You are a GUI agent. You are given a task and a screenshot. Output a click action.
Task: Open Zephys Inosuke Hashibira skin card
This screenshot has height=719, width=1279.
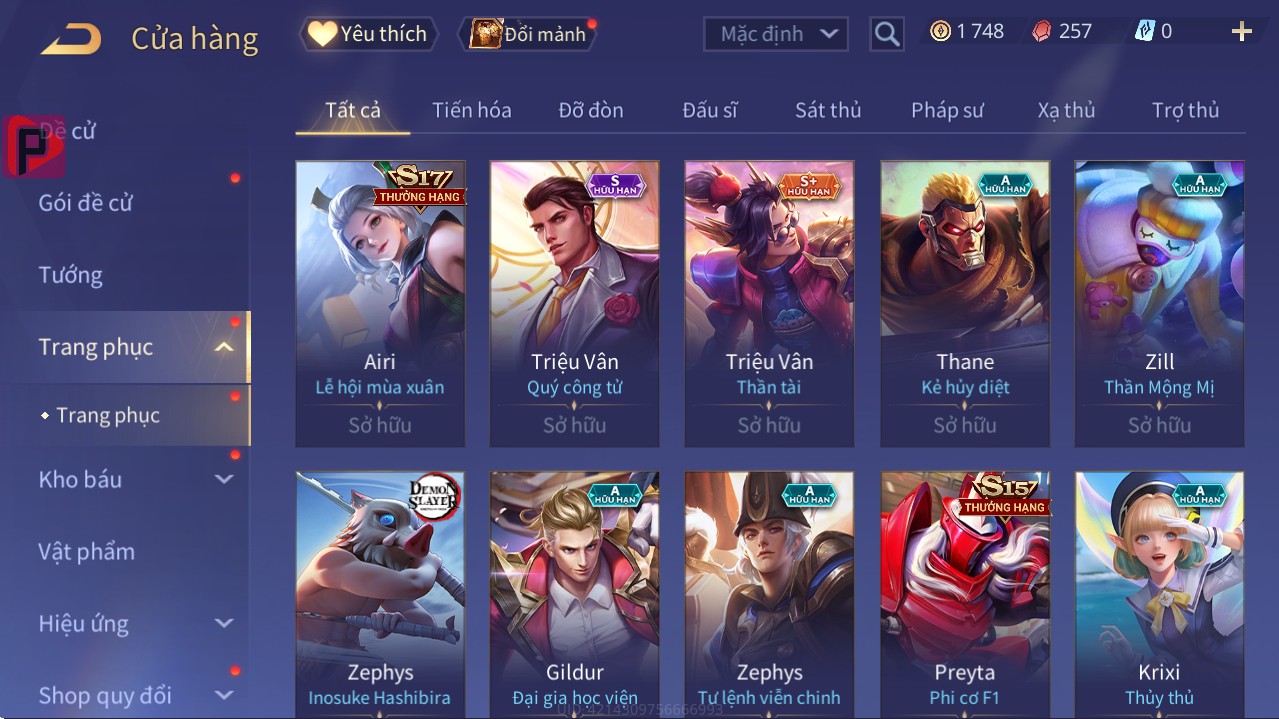(380, 594)
